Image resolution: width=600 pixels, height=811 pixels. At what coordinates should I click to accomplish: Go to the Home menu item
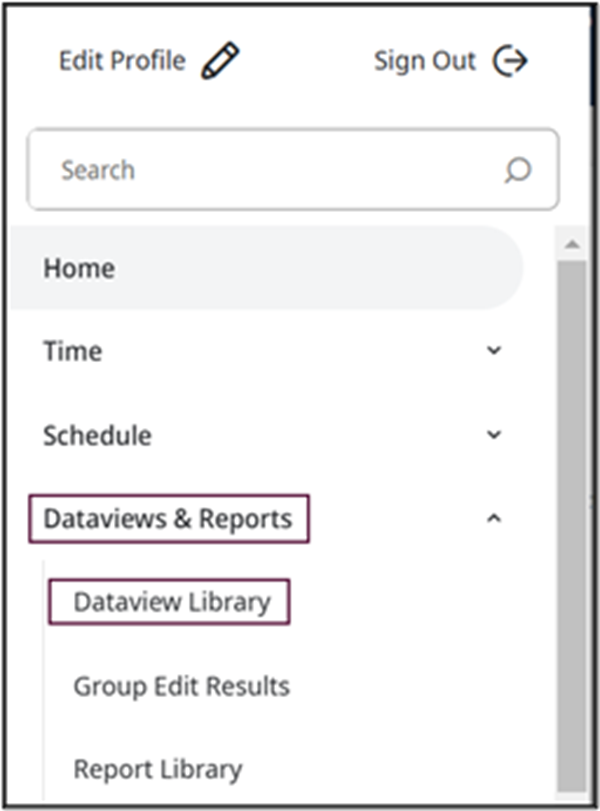pos(79,268)
